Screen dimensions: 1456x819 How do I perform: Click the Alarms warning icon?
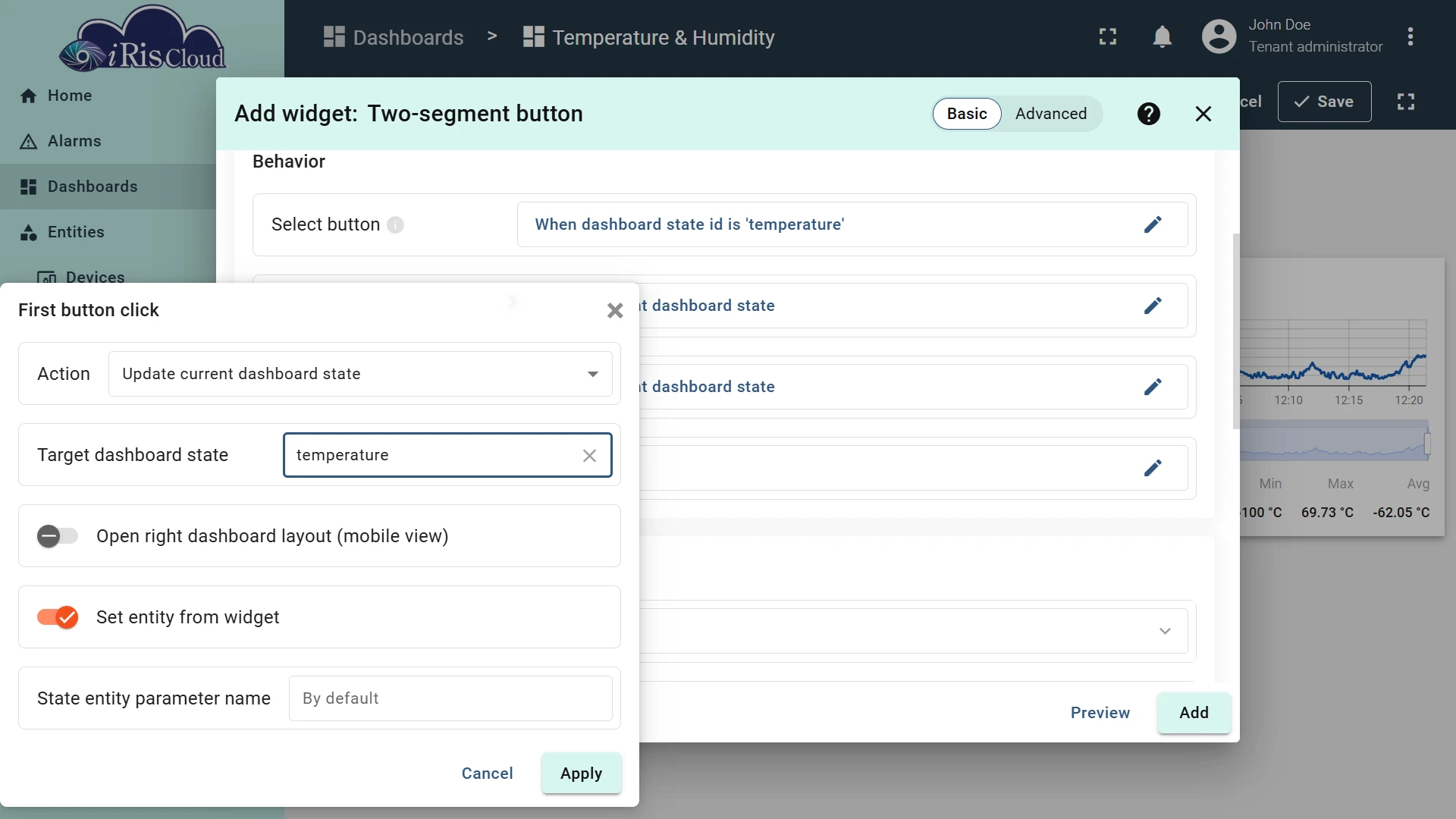tap(28, 141)
